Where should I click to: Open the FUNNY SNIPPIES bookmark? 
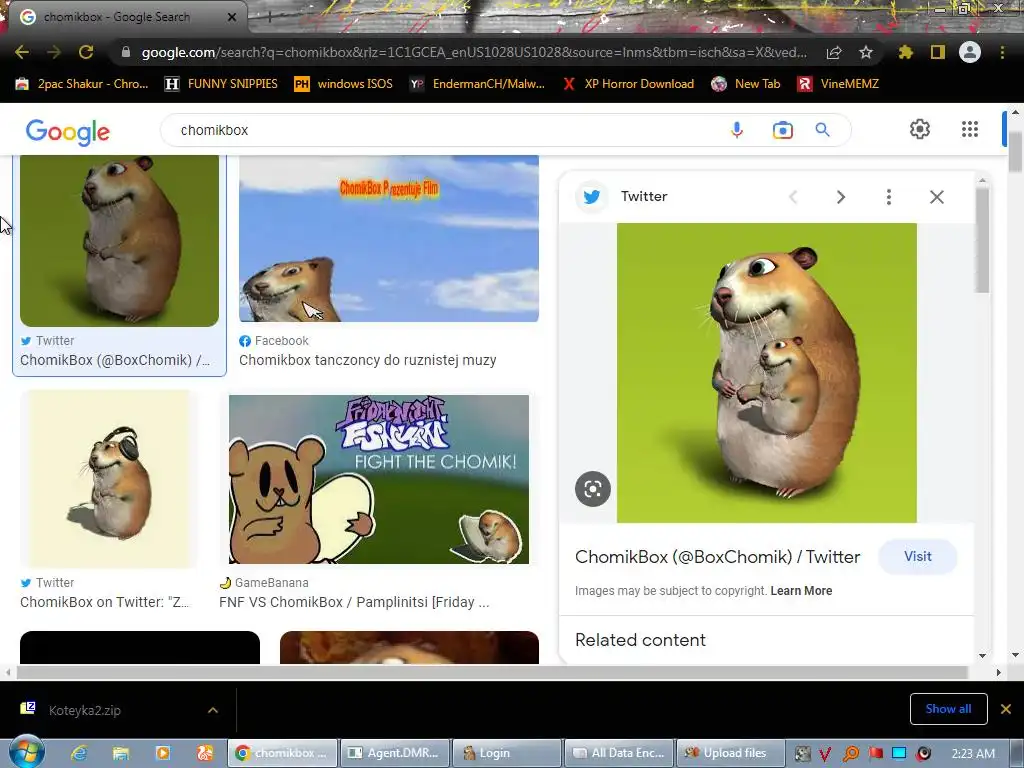point(221,84)
